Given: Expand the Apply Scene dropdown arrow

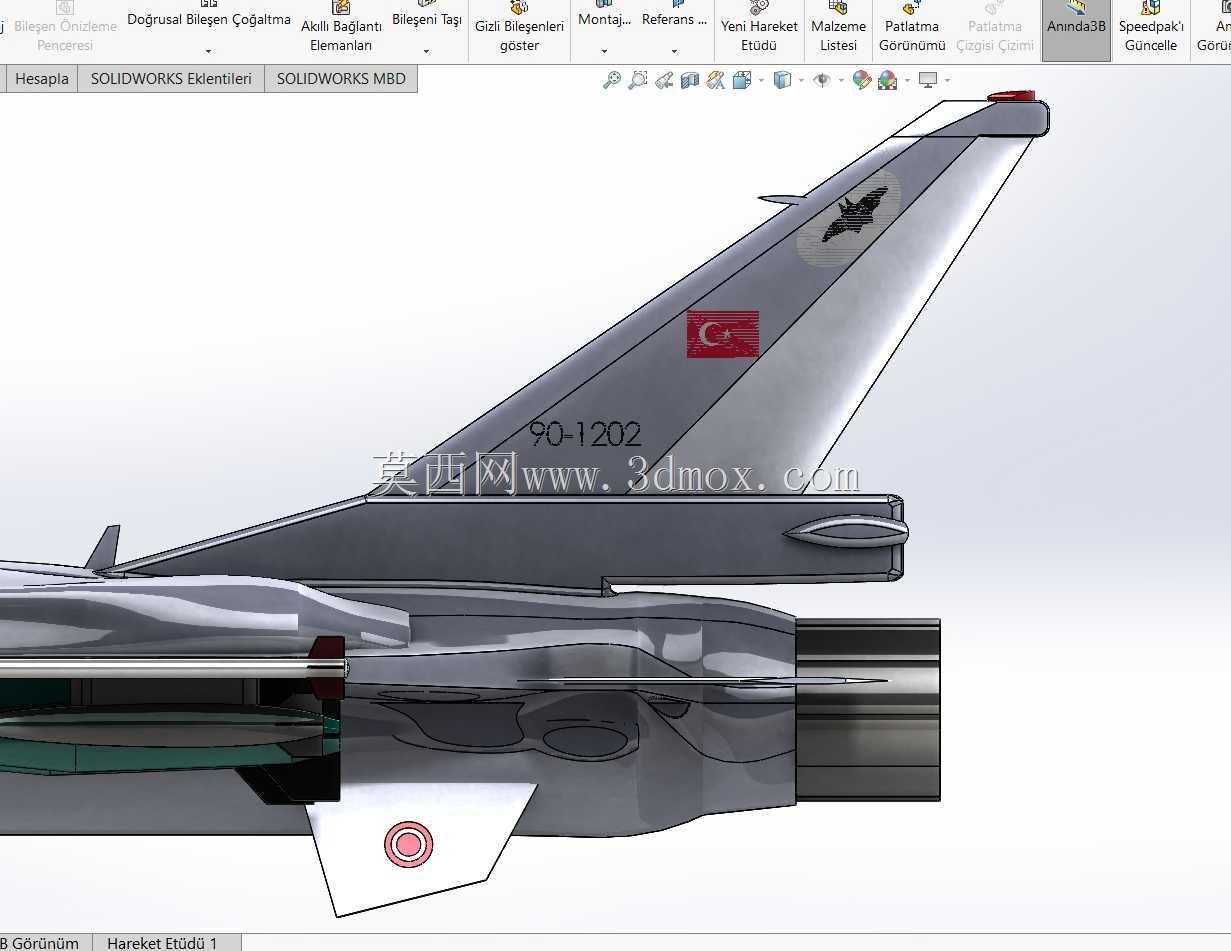Looking at the screenshot, I should 907,80.
